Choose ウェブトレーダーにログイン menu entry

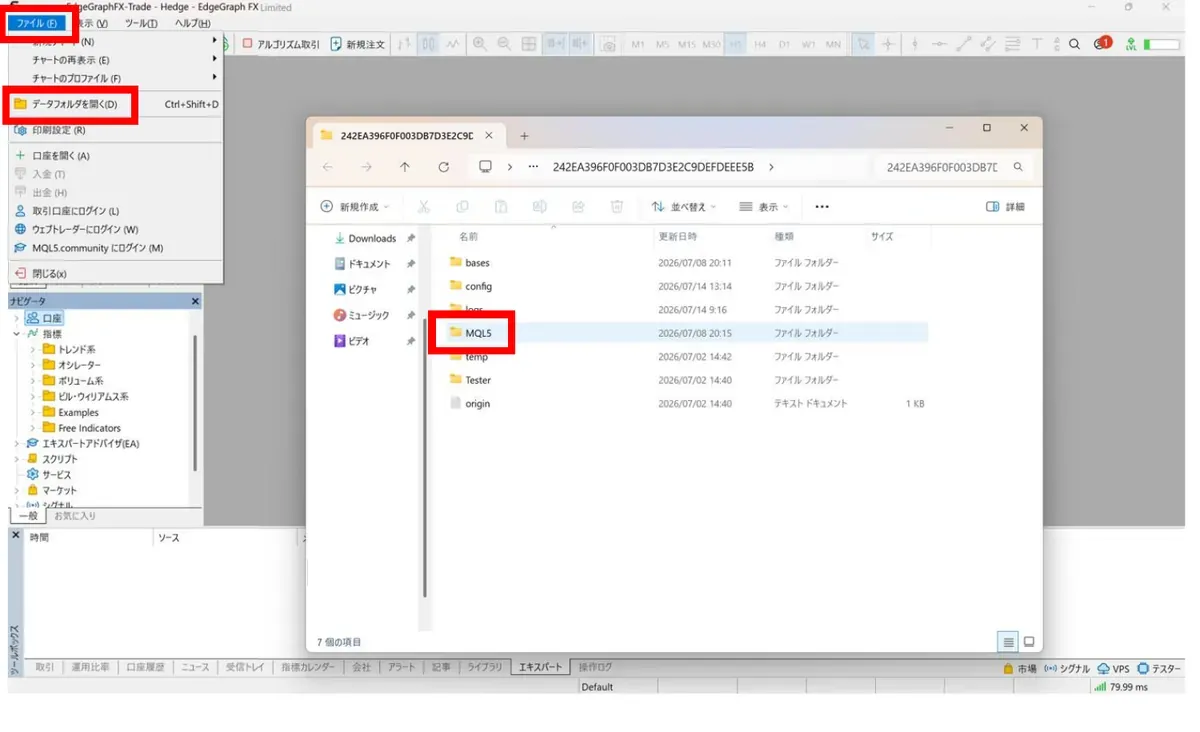116,229
